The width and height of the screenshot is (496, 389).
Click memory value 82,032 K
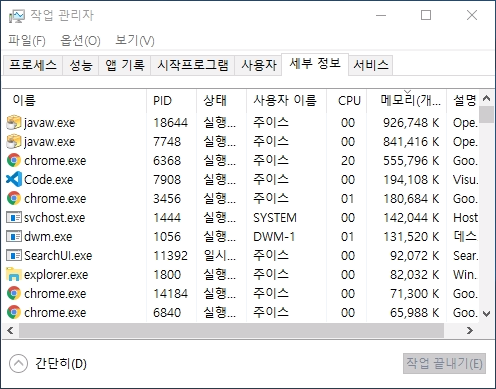415,275
